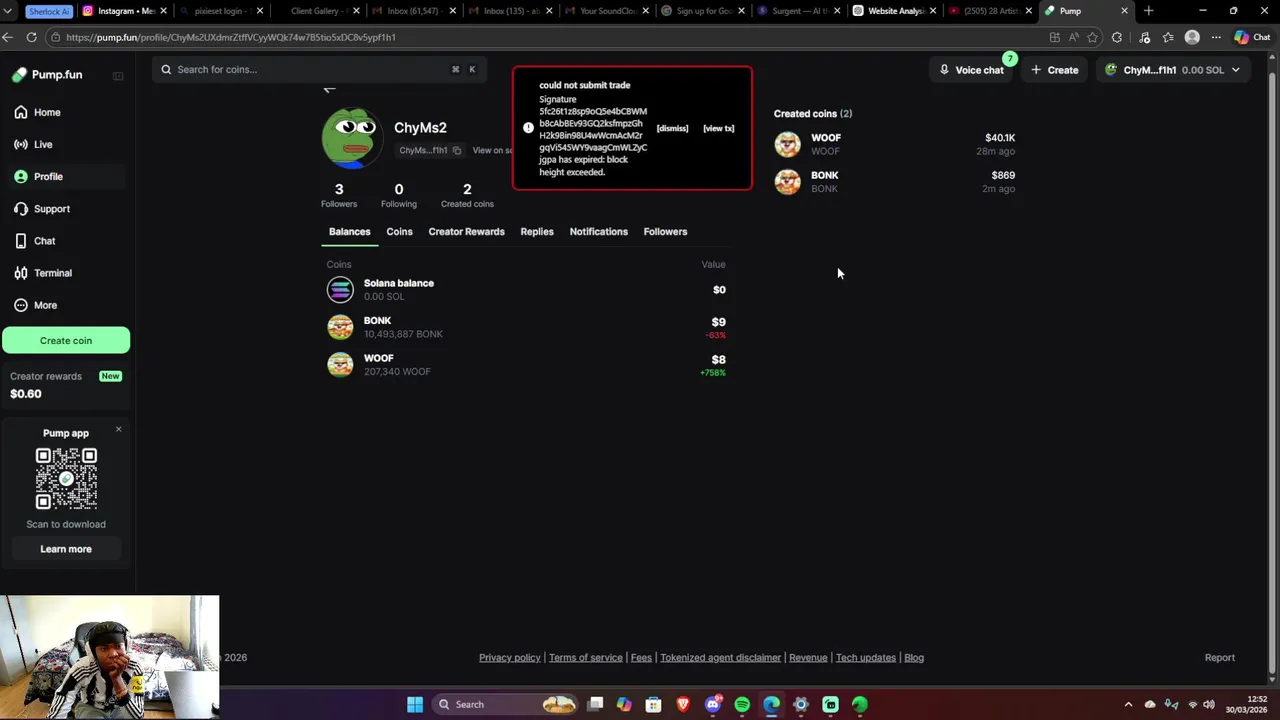Open the Revenue footer link
Viewport: 1280px width, 720px height.
coord(808,658)
